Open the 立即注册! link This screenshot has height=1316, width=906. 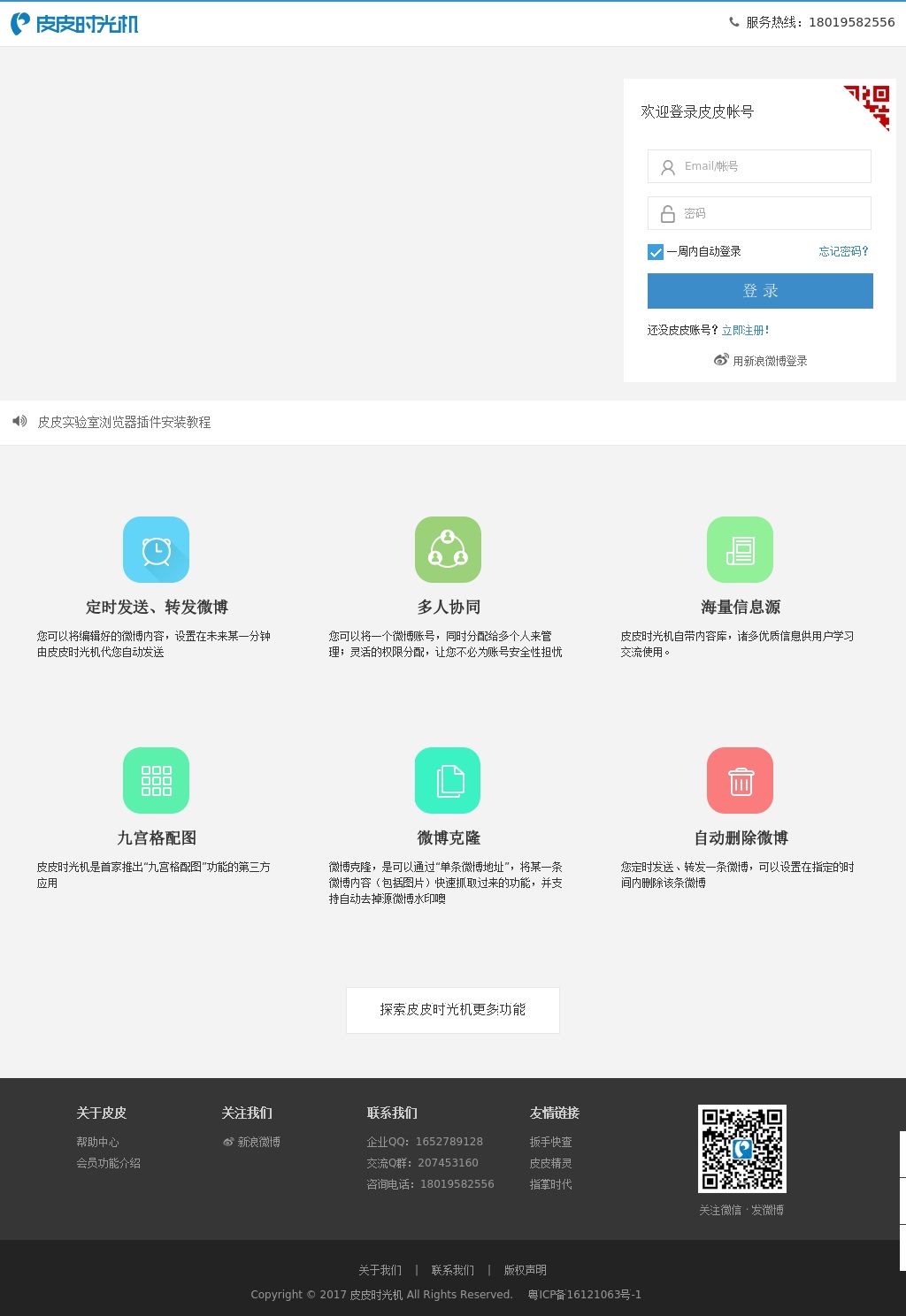point(745,330)
